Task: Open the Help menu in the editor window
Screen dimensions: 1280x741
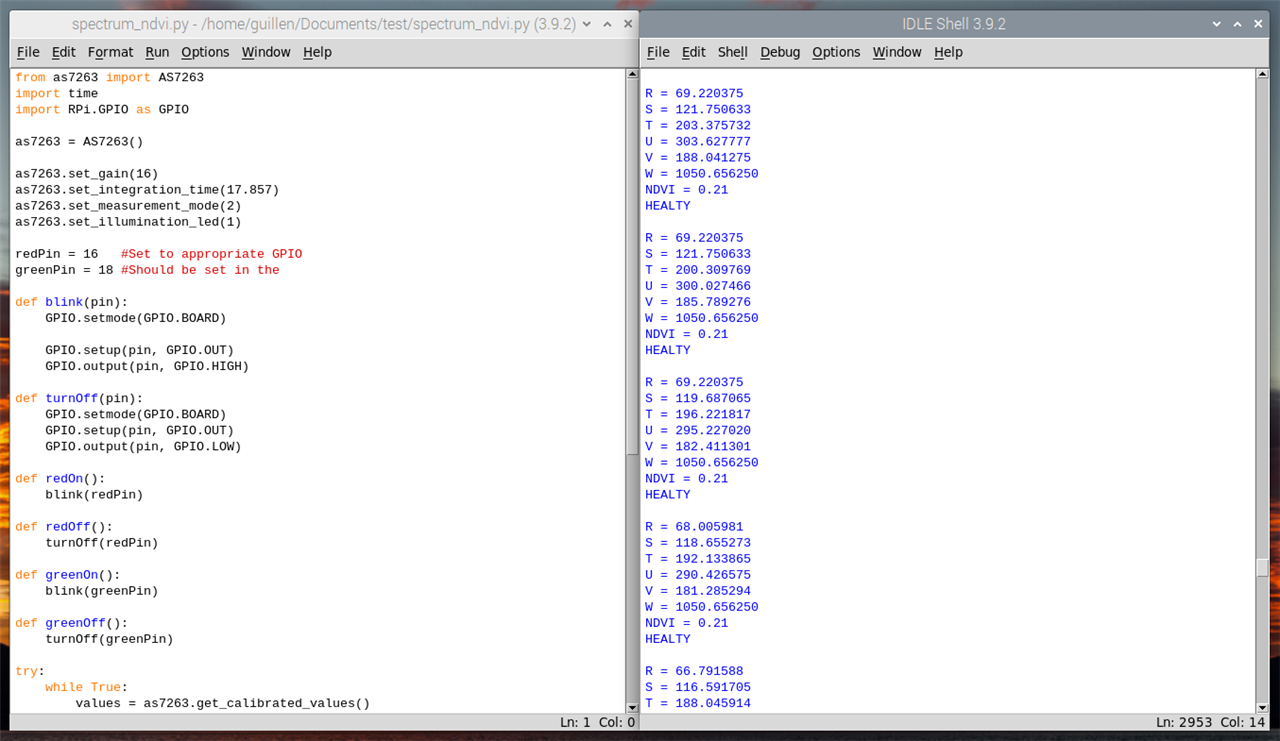Action: coord(317,52)
